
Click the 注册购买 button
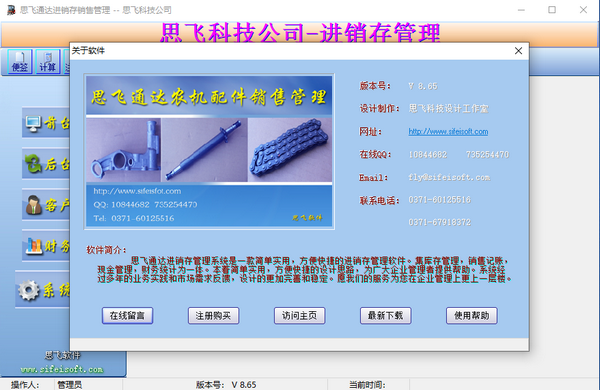click(x=214, y=316)
